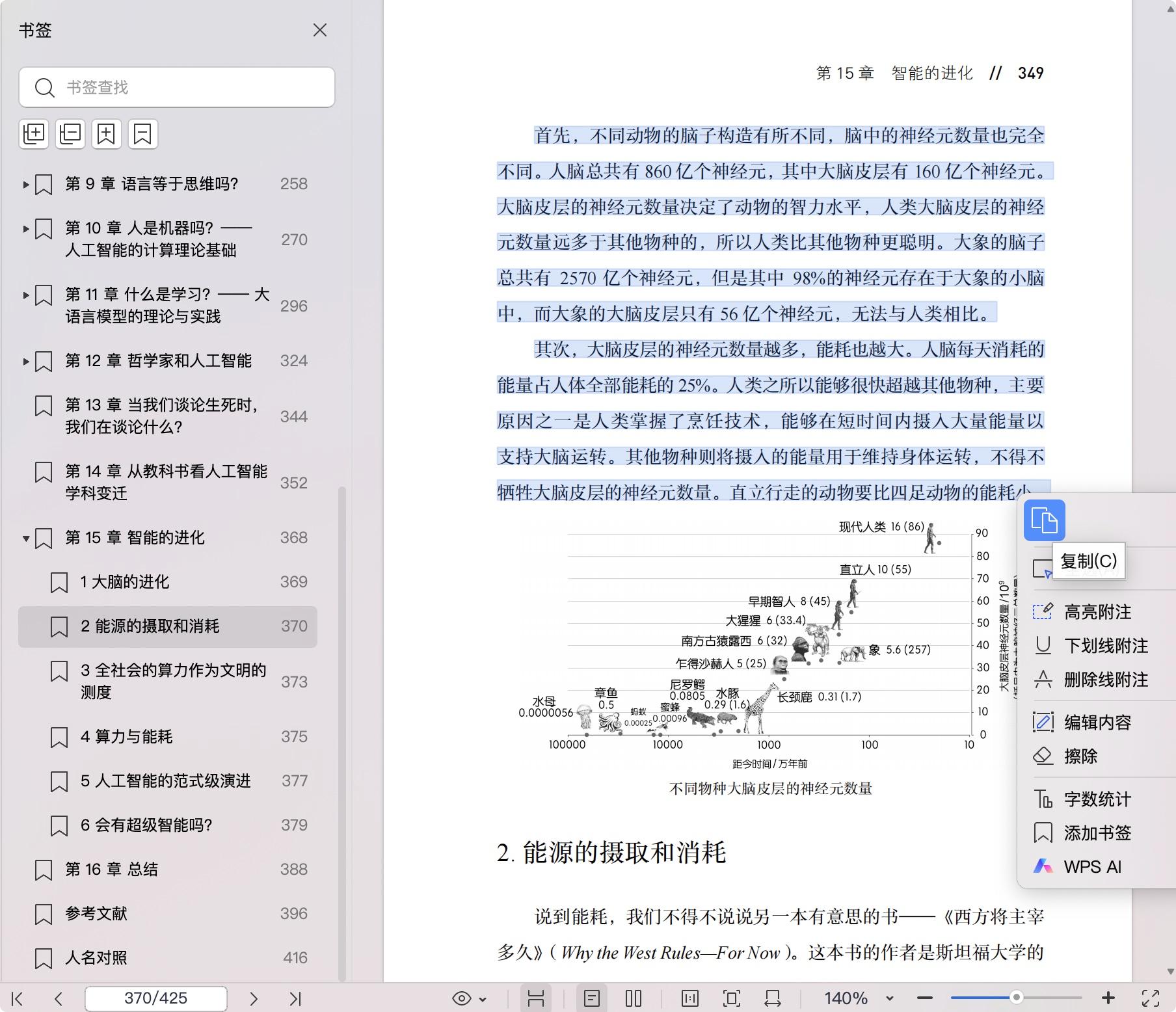Switch to single page view
Screen dimensions: 1176x1012
click(x=592, y=998)
